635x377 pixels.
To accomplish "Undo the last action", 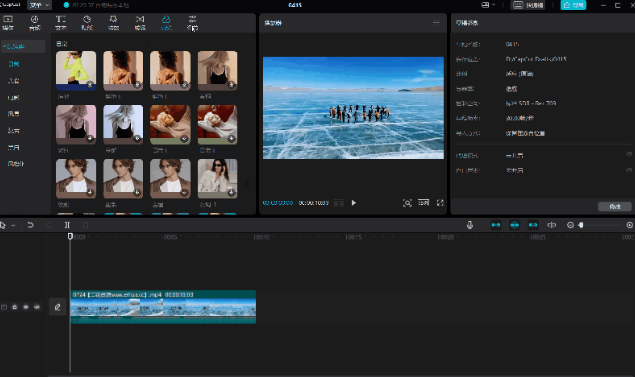I will coord(30,225).
